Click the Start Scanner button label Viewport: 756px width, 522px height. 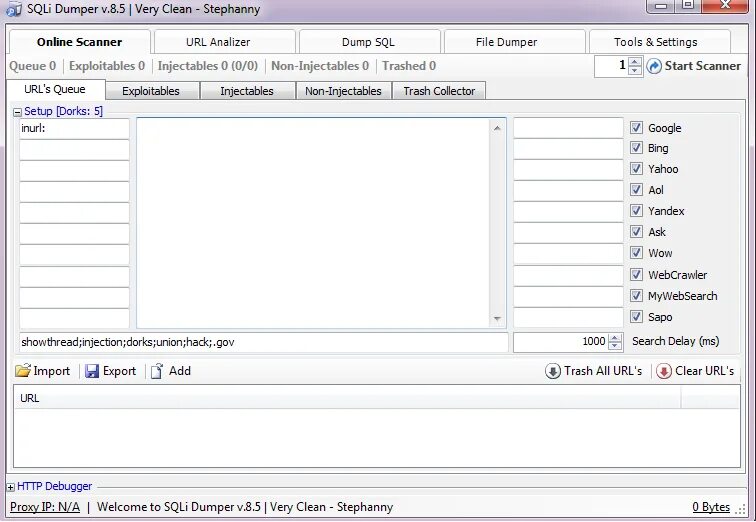[702, 66]
